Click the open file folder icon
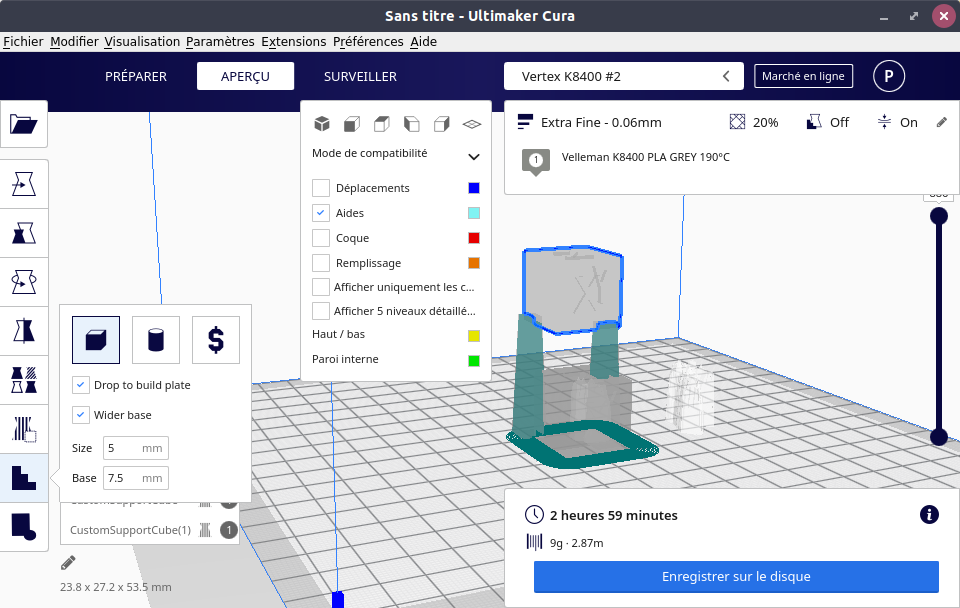Viewport: 960px width, 608px height. [23, 124]
